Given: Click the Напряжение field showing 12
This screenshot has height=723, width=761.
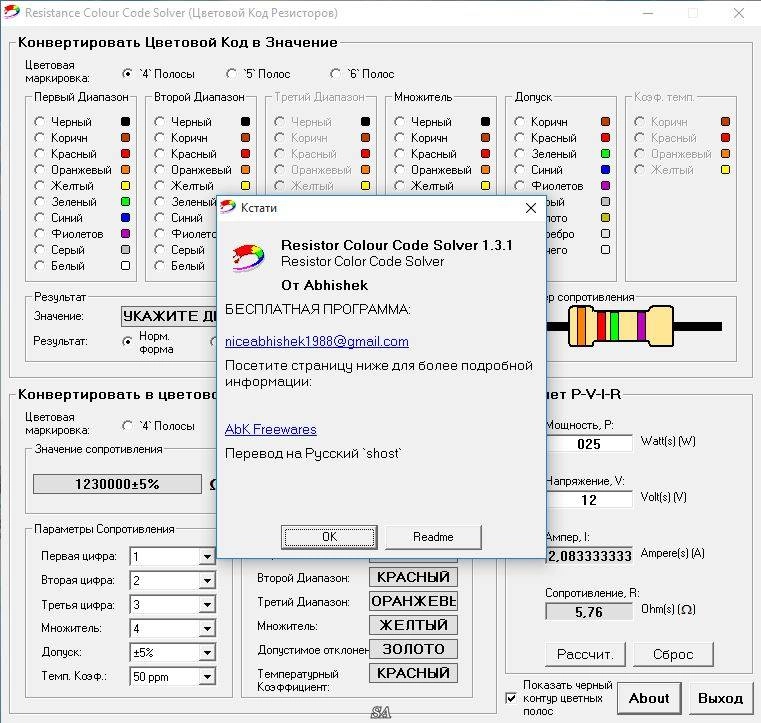Looking at the screenshot, I should click(590, 500).
